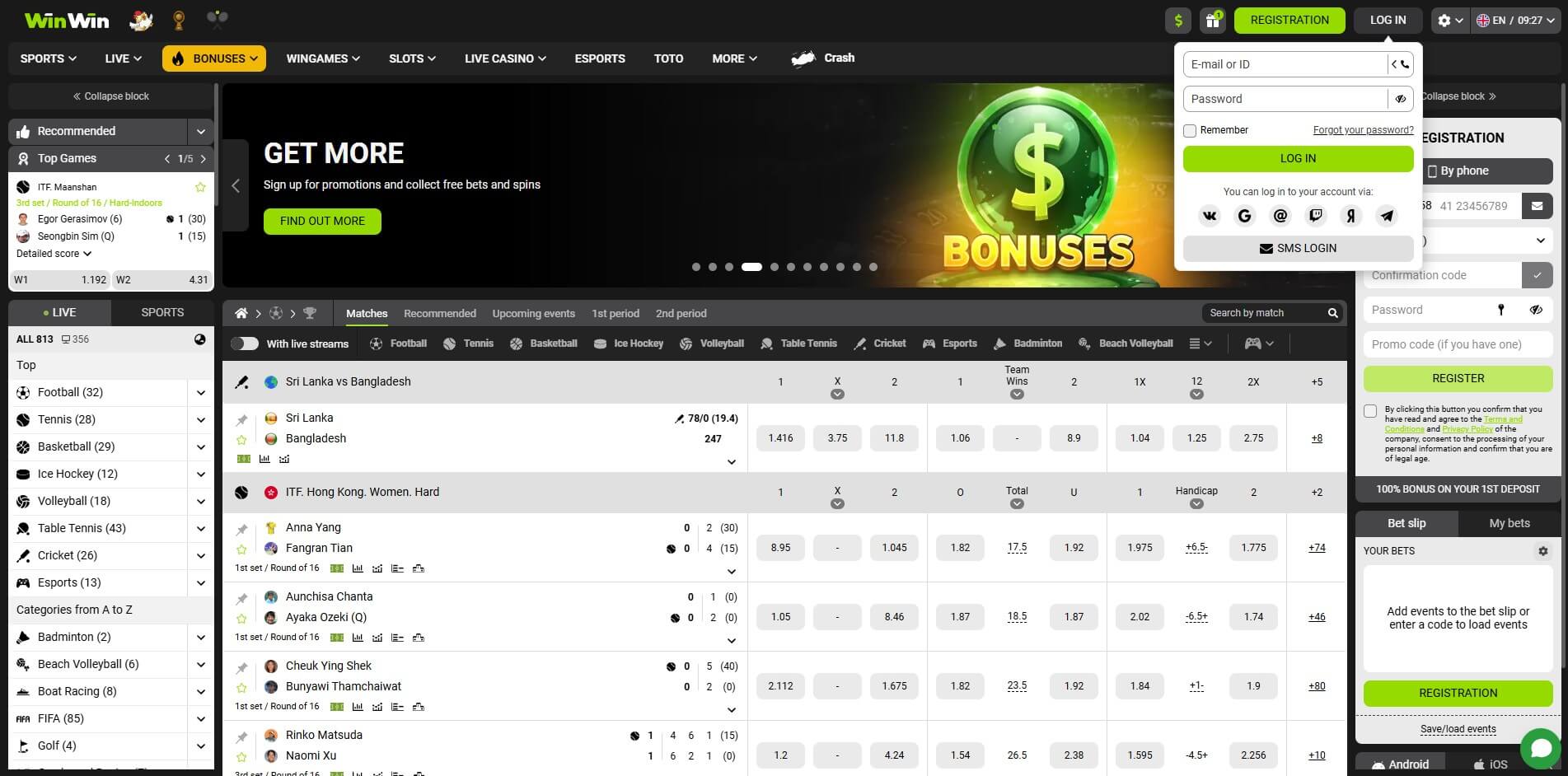This screenshot has height=776, width=1568.
Task: Click the FIND OUT MORE button
Action: tap(321, 221)
